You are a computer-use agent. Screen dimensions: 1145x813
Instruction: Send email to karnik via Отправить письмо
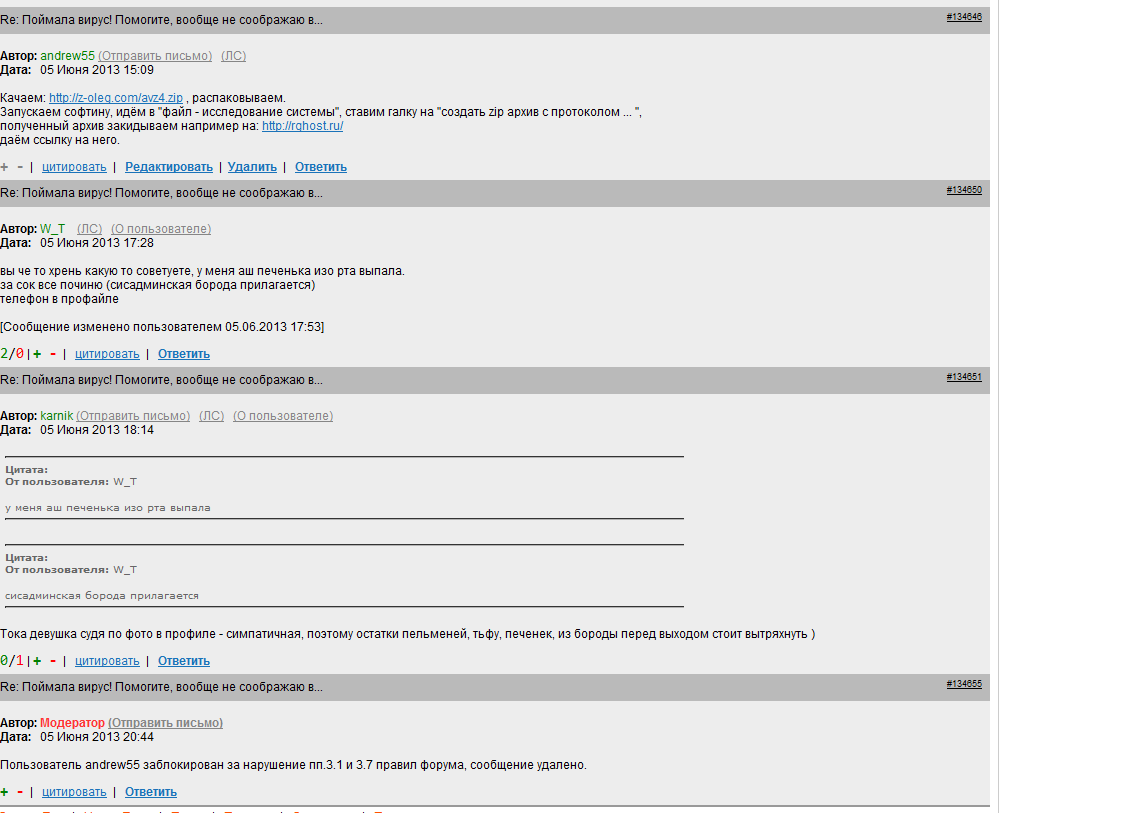pos(133,416)
